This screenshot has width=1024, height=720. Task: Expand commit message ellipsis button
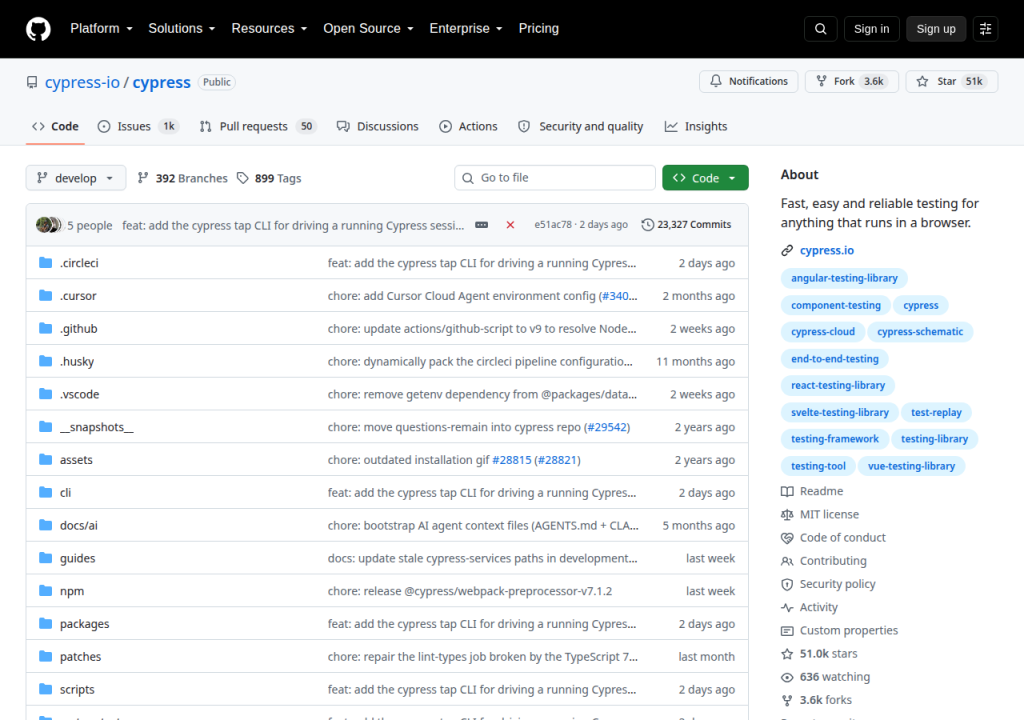(481, 225)
